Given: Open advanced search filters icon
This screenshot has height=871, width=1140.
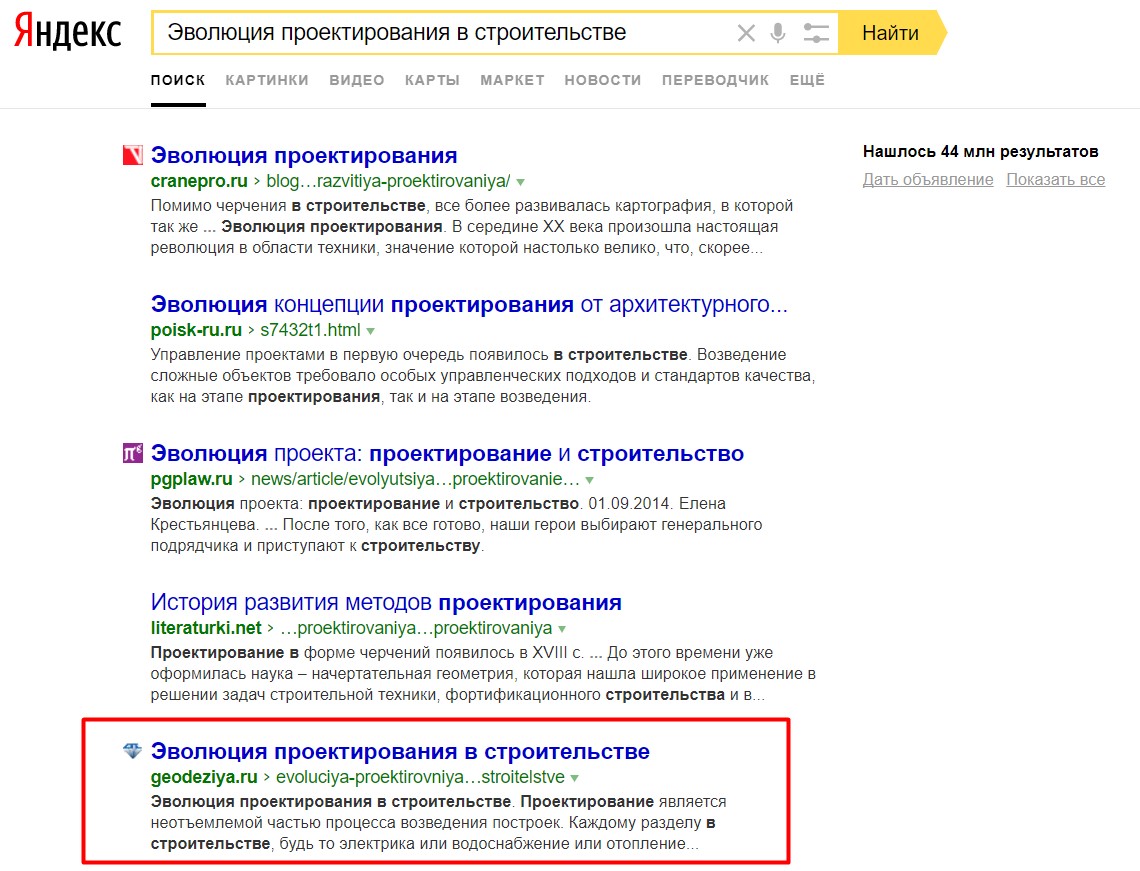Looking at the screenshot, I should coord(816,33).
